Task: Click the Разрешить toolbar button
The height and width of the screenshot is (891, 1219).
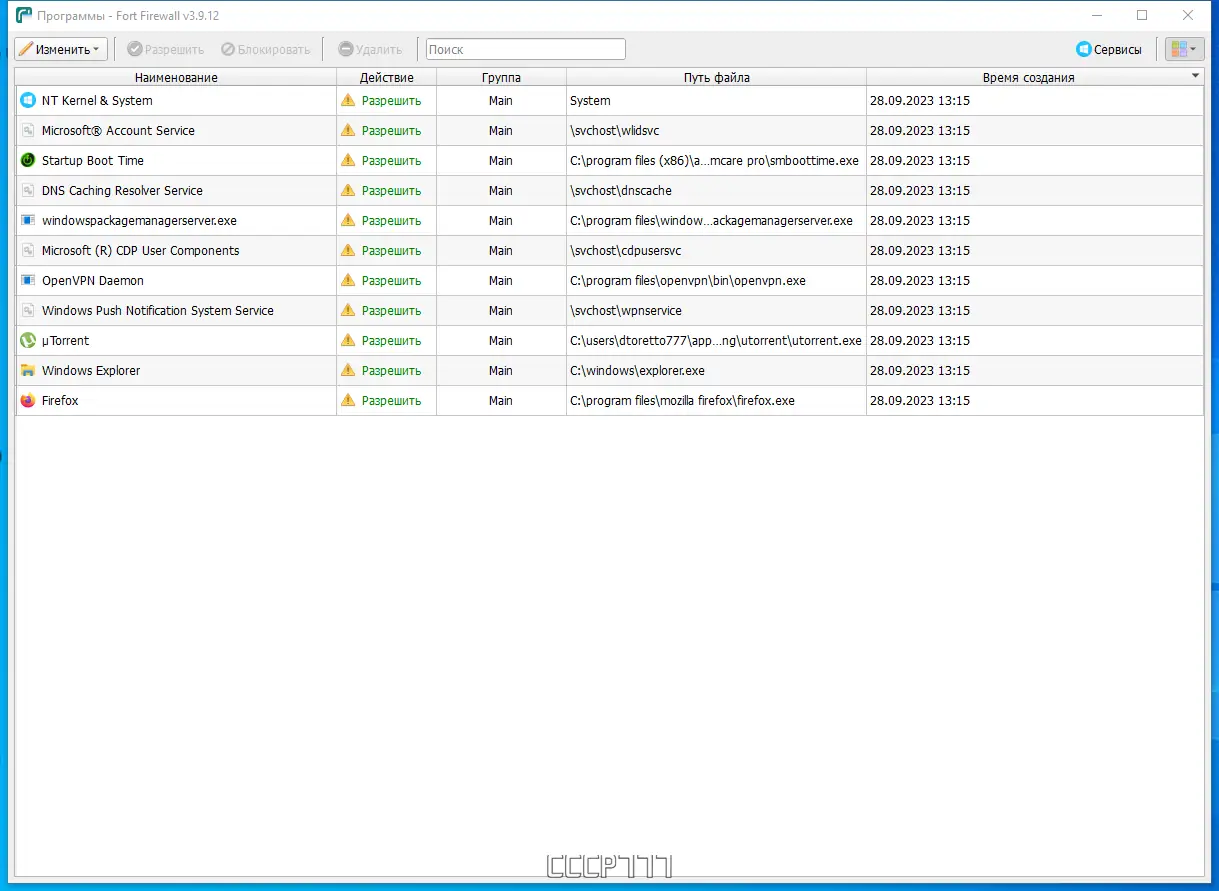Action: click(x=166, y=49)
